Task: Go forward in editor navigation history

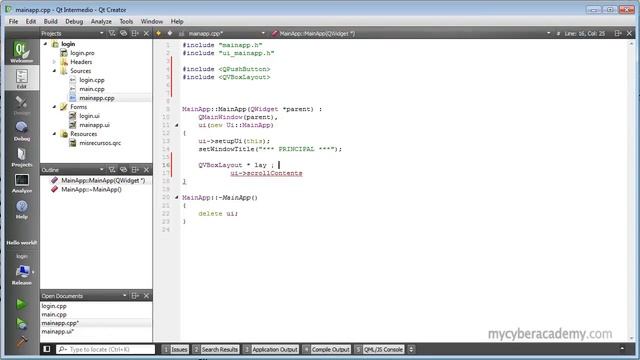Action: click(170, 33)
